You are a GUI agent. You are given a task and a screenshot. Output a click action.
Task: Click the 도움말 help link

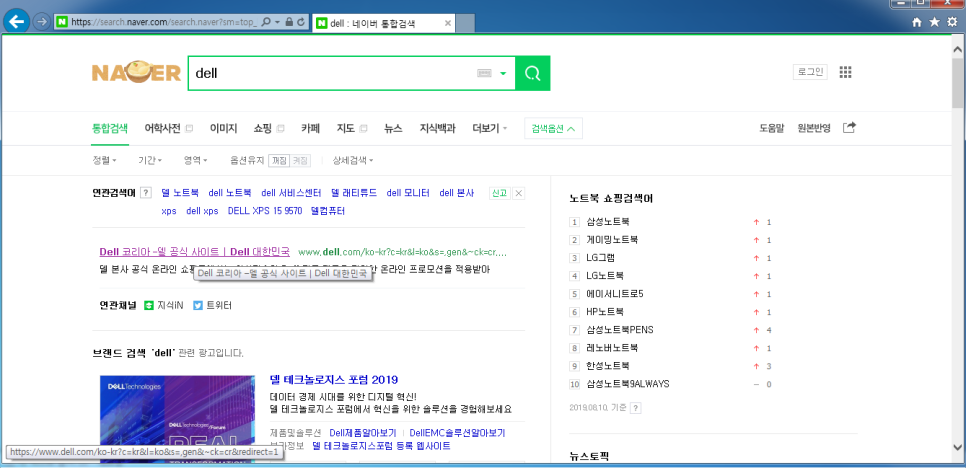(x=771, y=129)
